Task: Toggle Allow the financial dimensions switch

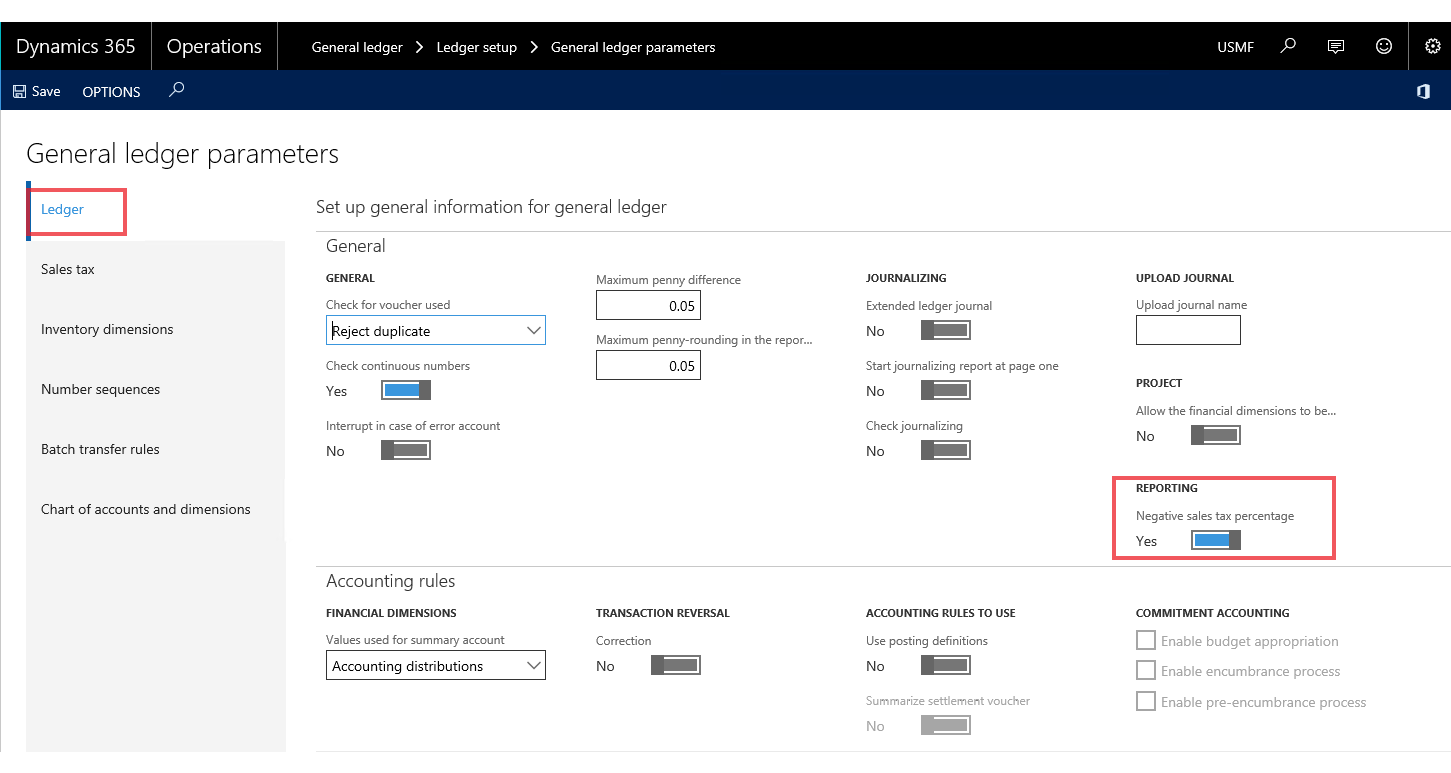Action: (1216, 435)
